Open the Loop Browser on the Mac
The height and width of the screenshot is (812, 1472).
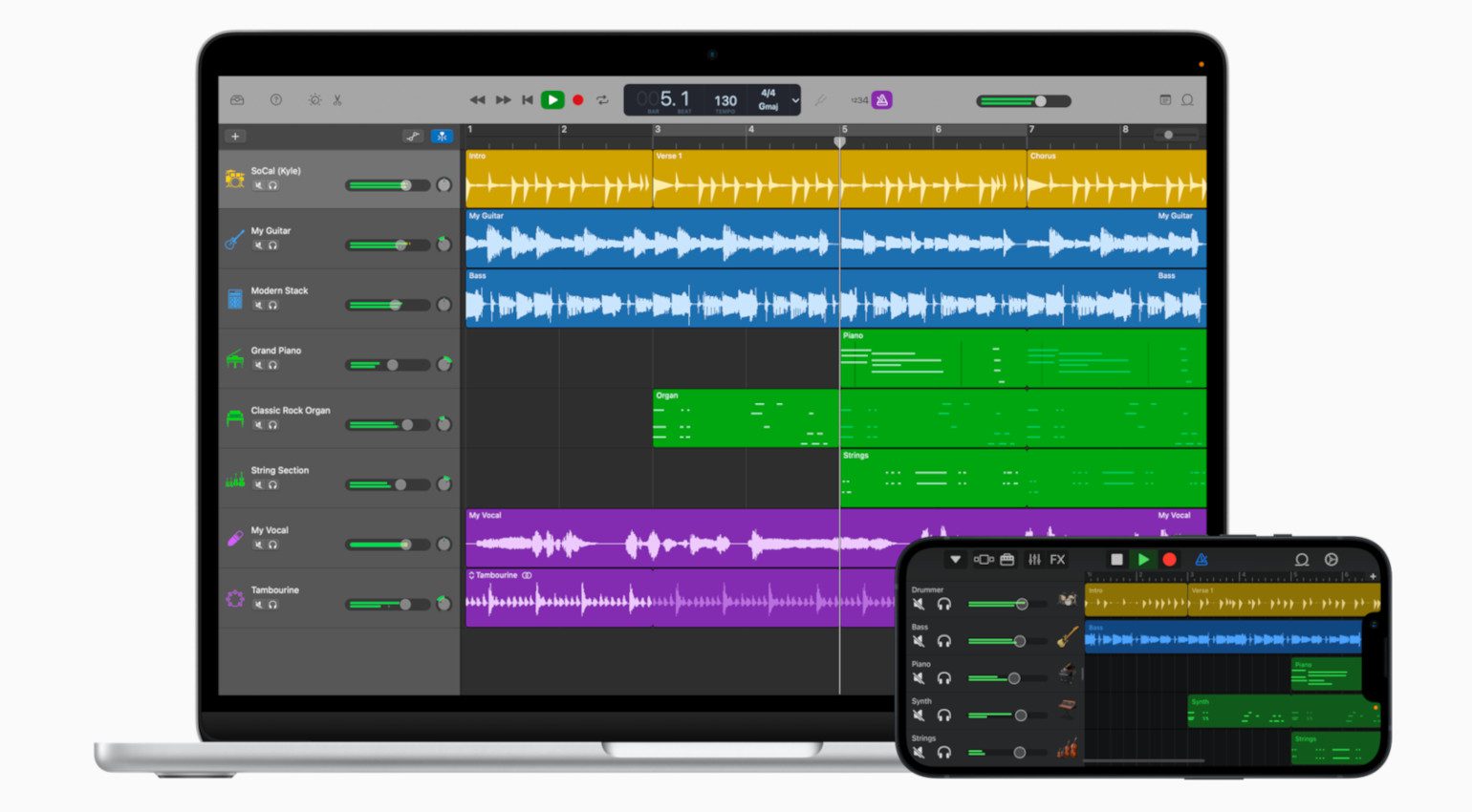1187,100
